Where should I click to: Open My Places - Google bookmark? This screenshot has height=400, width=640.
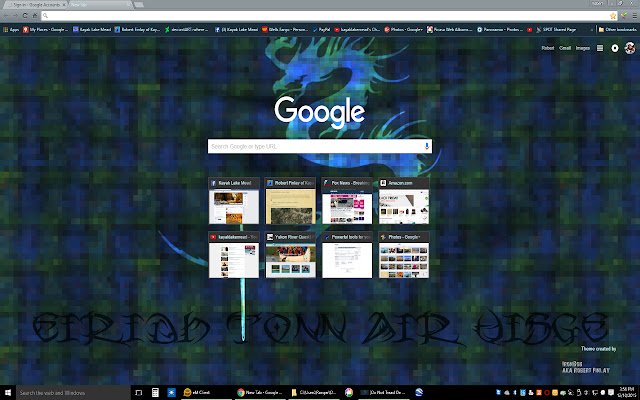45,29
